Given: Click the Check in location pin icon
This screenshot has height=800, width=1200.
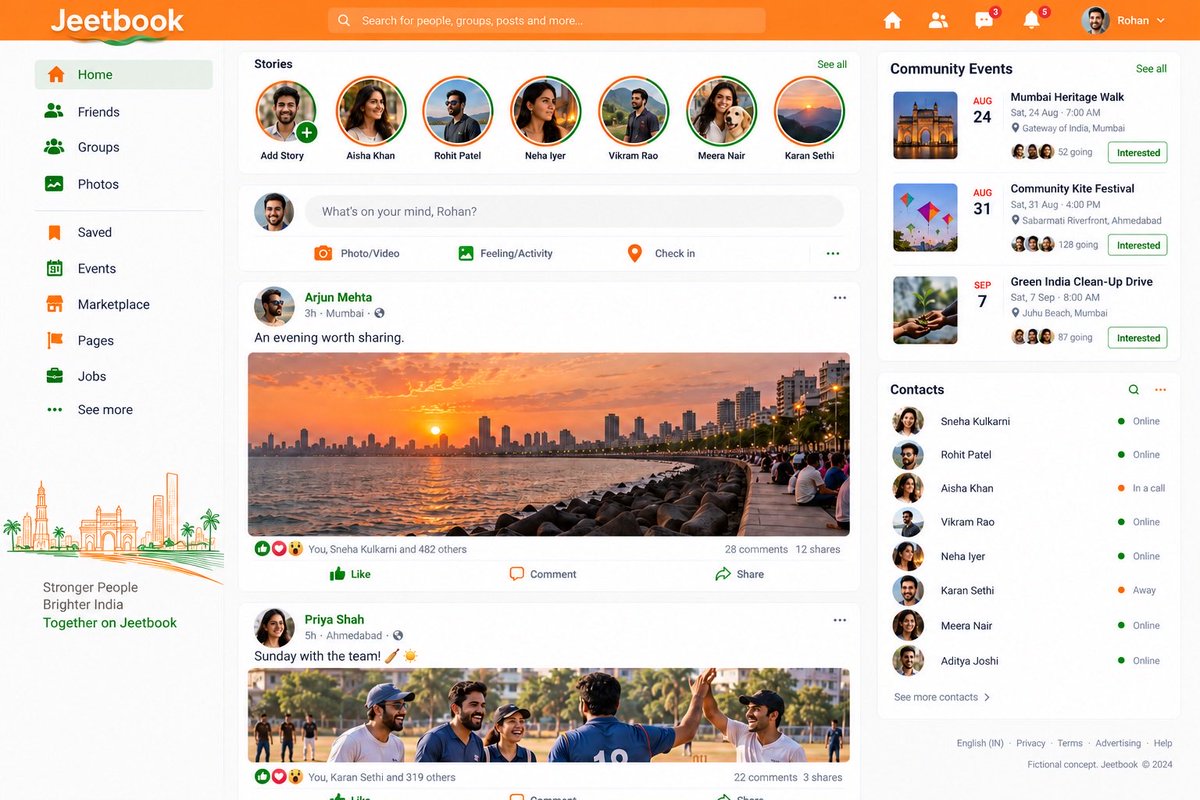Looking at the screenshot, I should [634, 253].
